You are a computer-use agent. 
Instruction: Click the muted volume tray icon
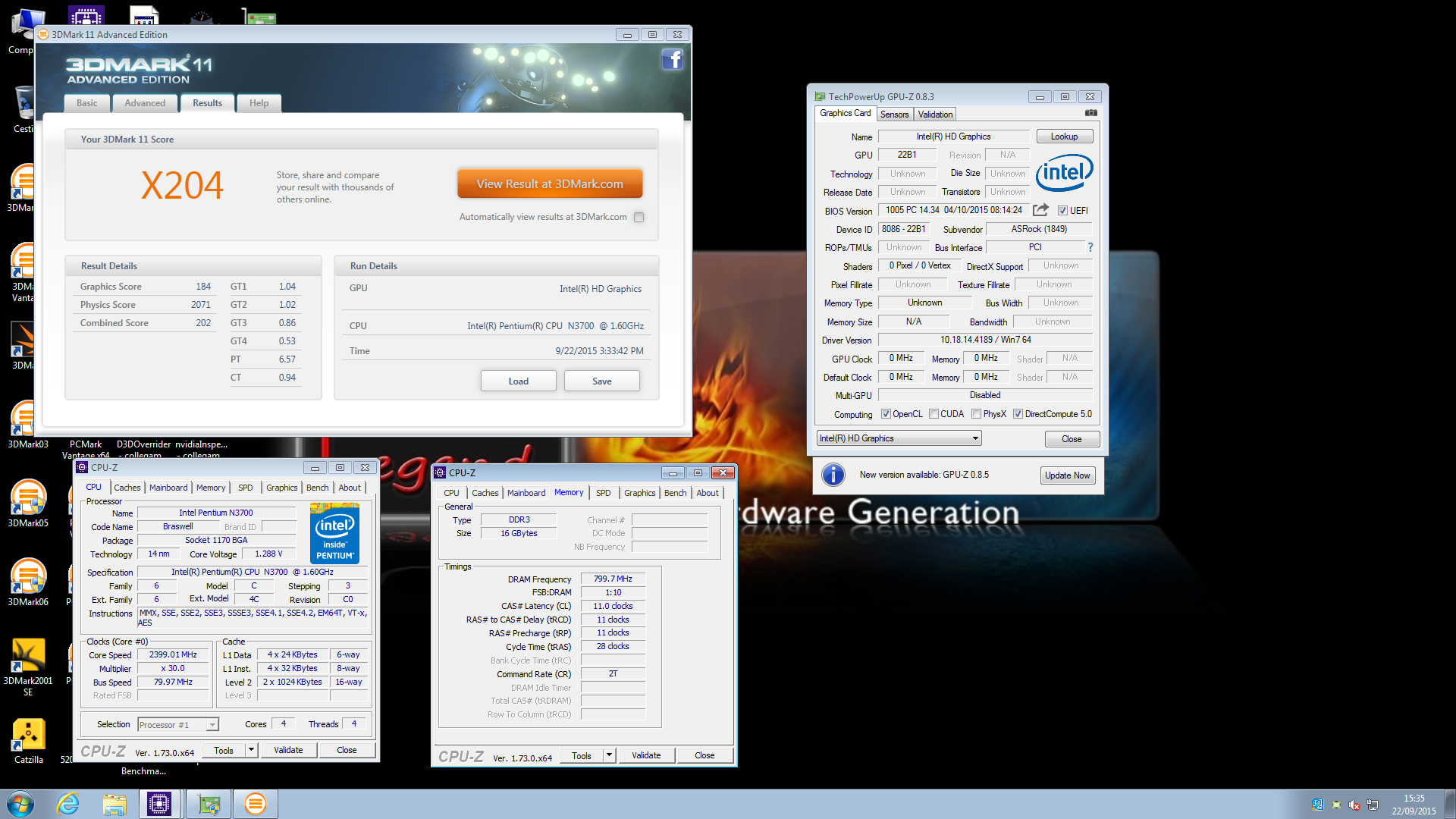coord(1354,805)
